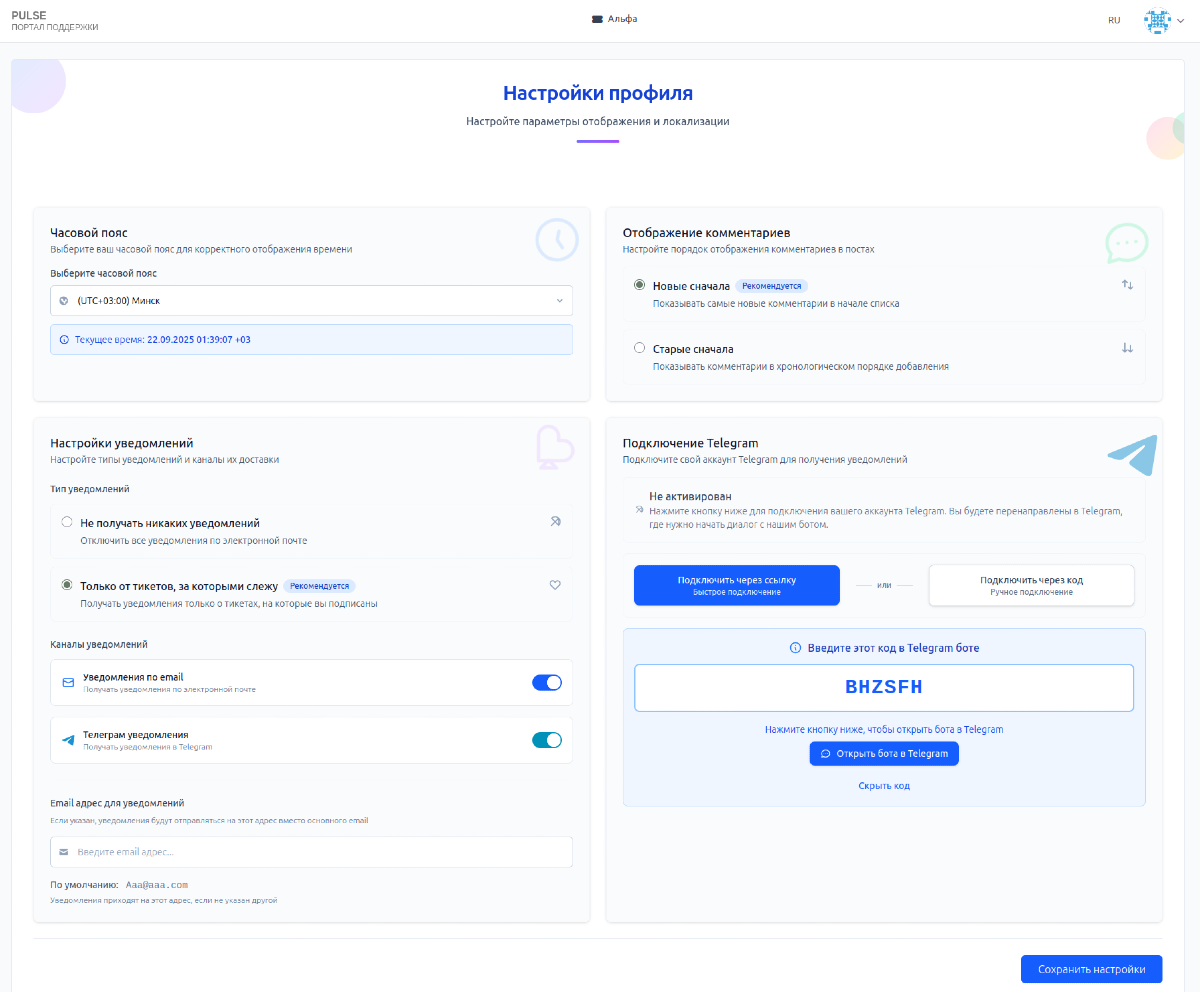Click Подключить через ссылку button
Screen dimensions: 1200x992
tap(737, 585)
